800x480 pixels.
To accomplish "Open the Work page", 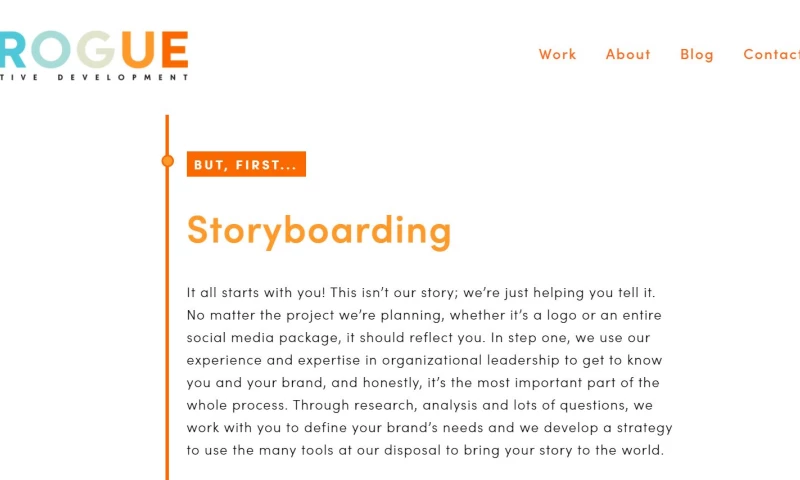I will pyautogui.click(x=557, y=54).
